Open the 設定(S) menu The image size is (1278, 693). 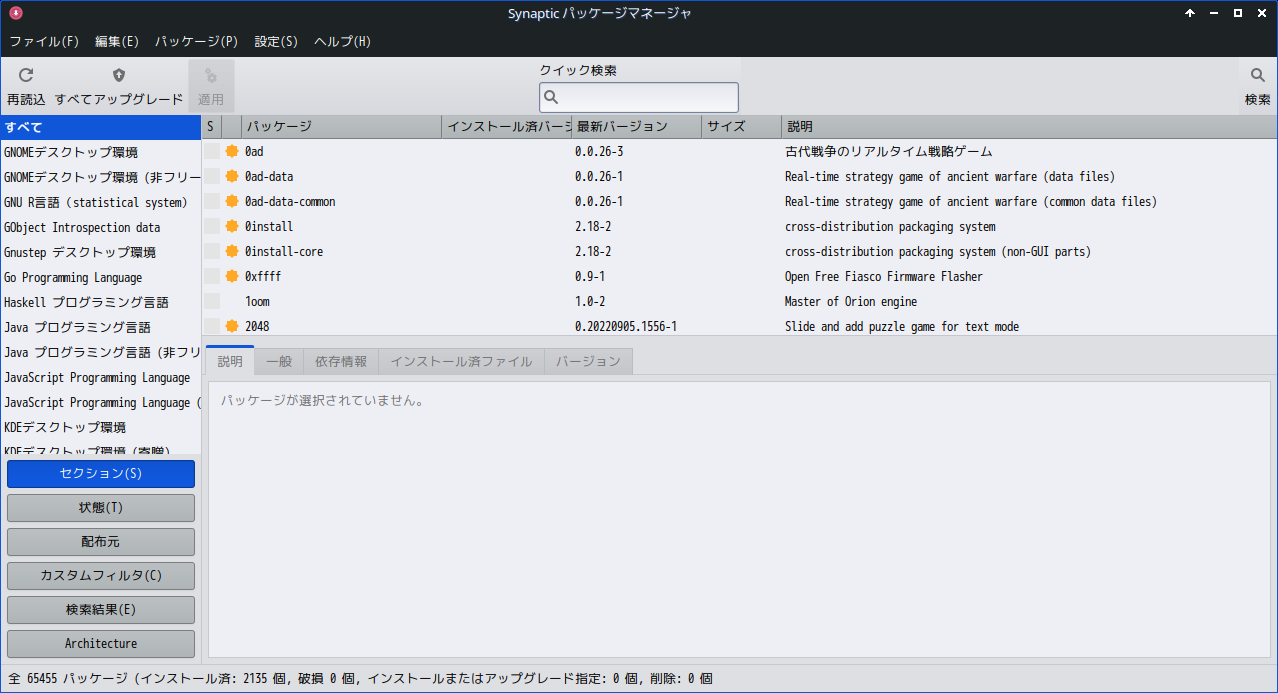click(x=276, y=42)
